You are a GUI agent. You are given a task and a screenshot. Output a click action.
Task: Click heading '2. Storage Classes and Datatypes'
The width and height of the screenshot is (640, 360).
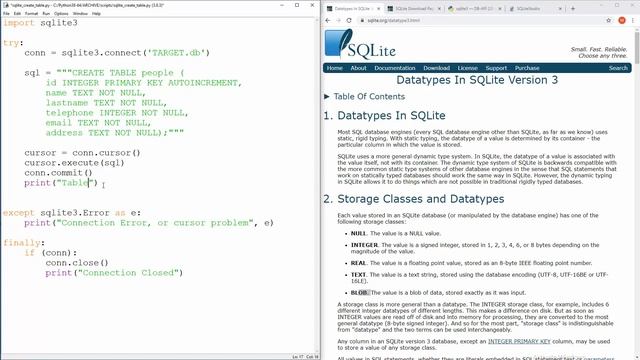tap(414, 199)
